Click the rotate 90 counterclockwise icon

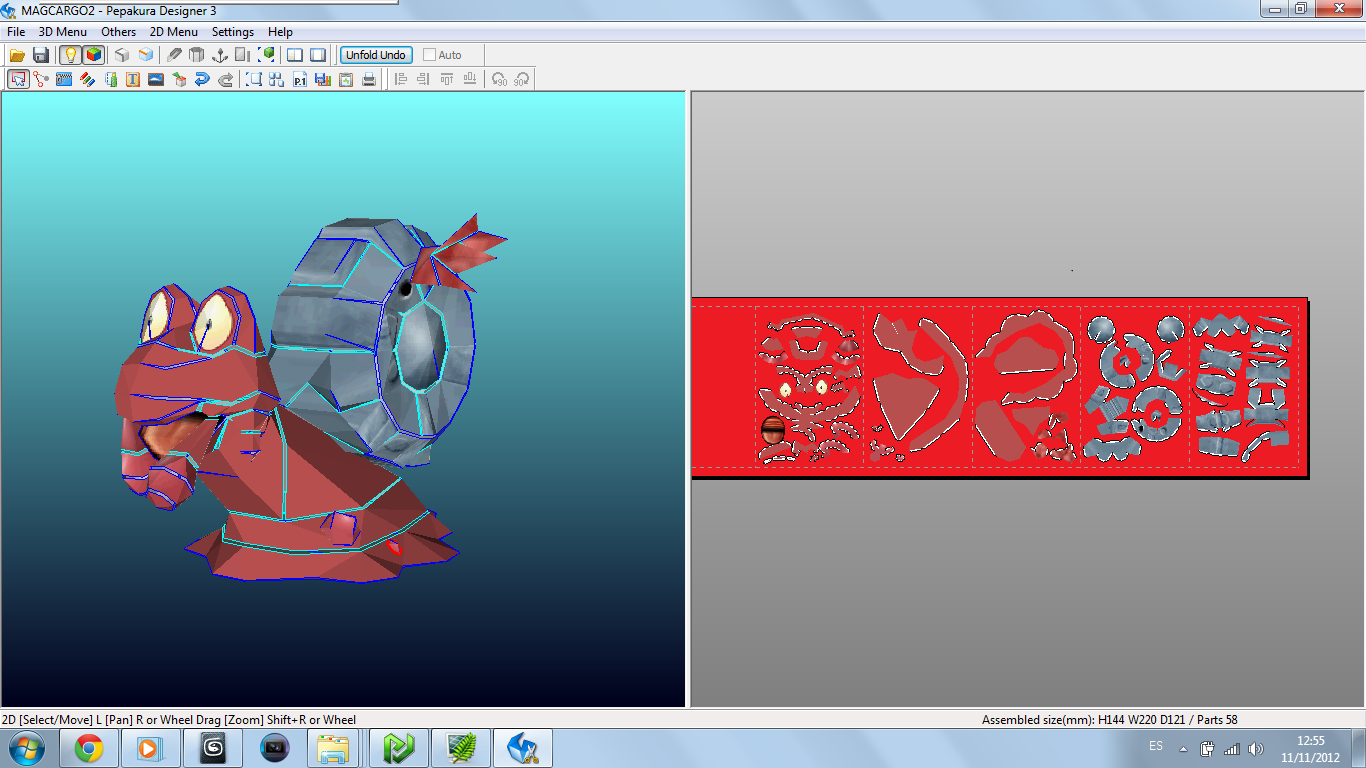tap(499, 79)
